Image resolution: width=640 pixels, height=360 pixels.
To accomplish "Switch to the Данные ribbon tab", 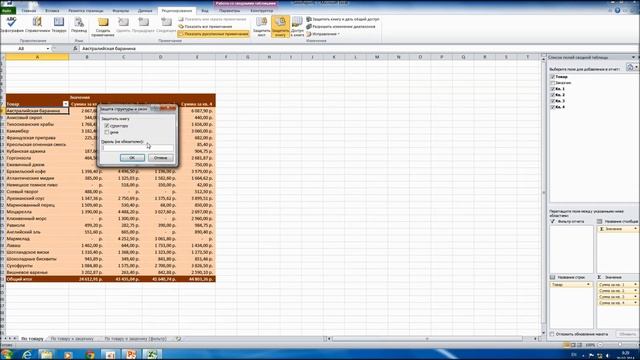I will 145,11.
